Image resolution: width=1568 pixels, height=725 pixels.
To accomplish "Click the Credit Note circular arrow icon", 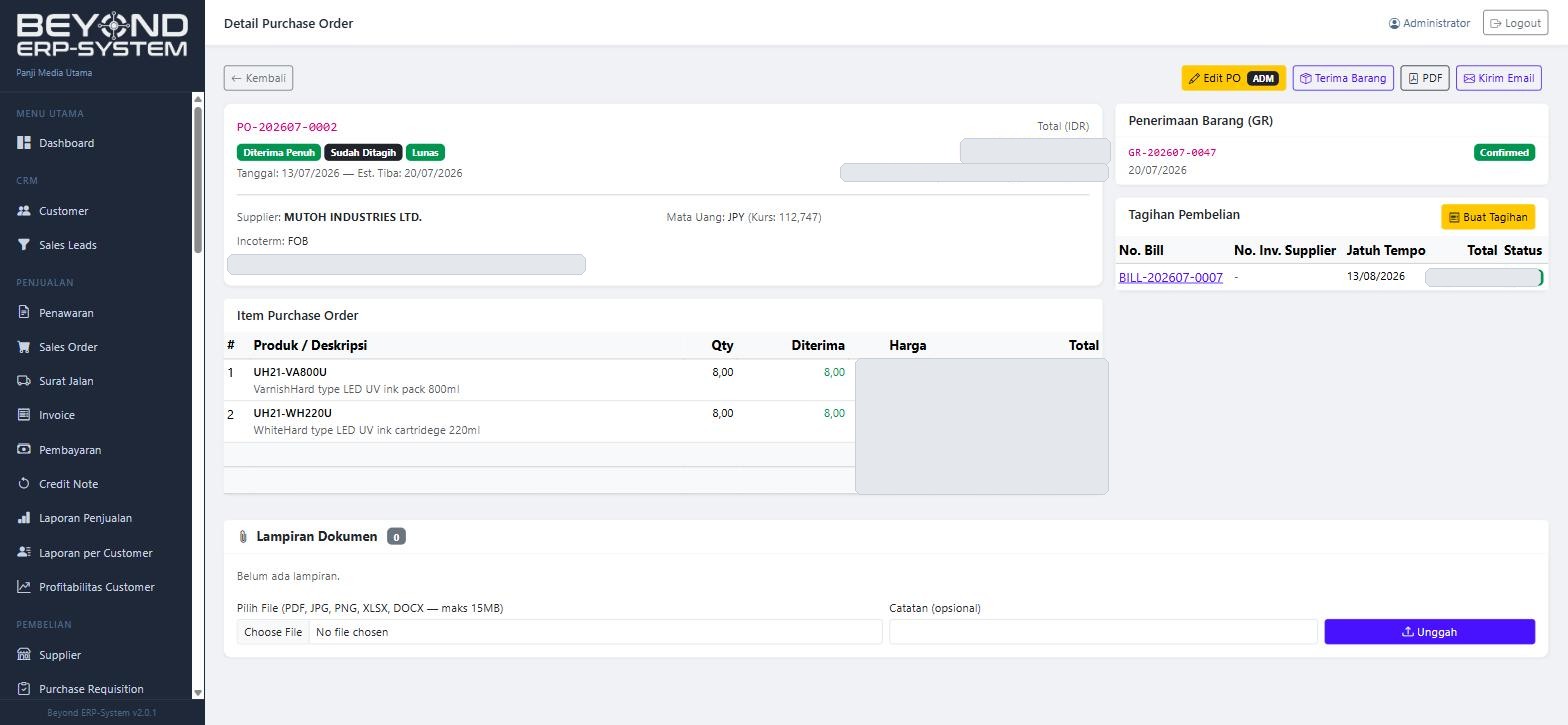I will (24, 484).
